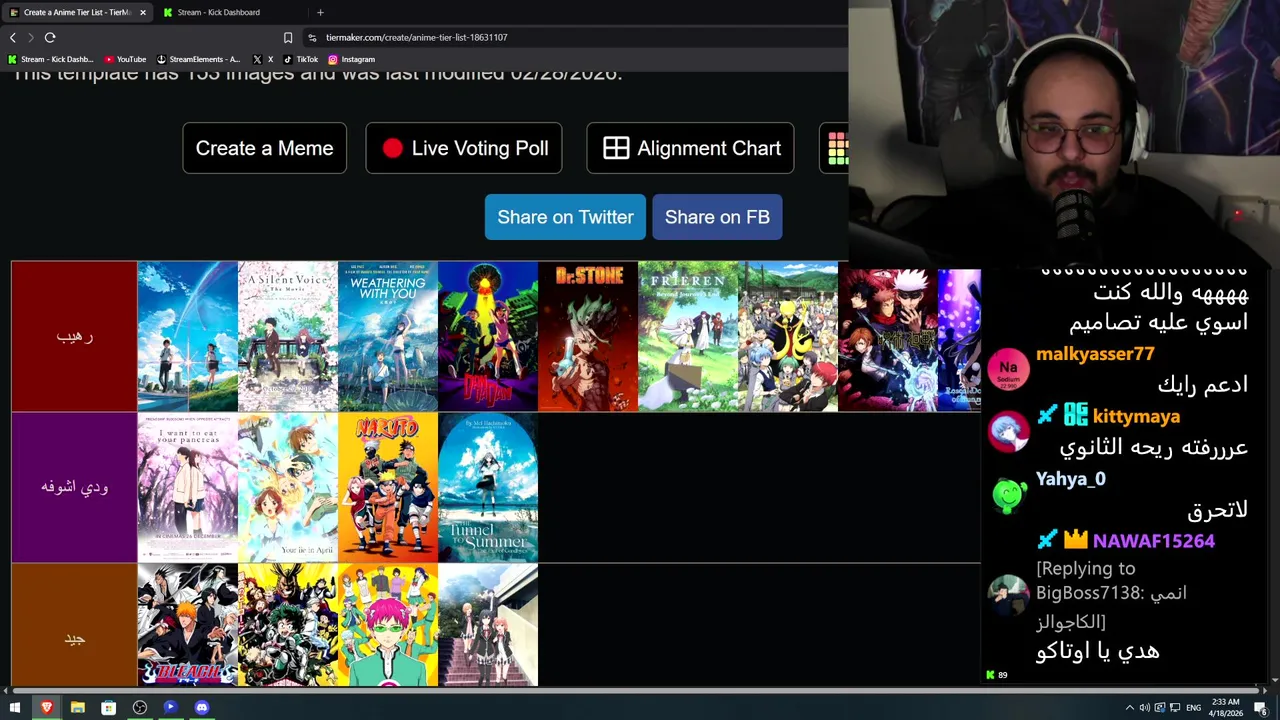Viewport: 1280px width, 720px height.
Task: Click kittymaya's anime avatar
Action: point(1008,432)
